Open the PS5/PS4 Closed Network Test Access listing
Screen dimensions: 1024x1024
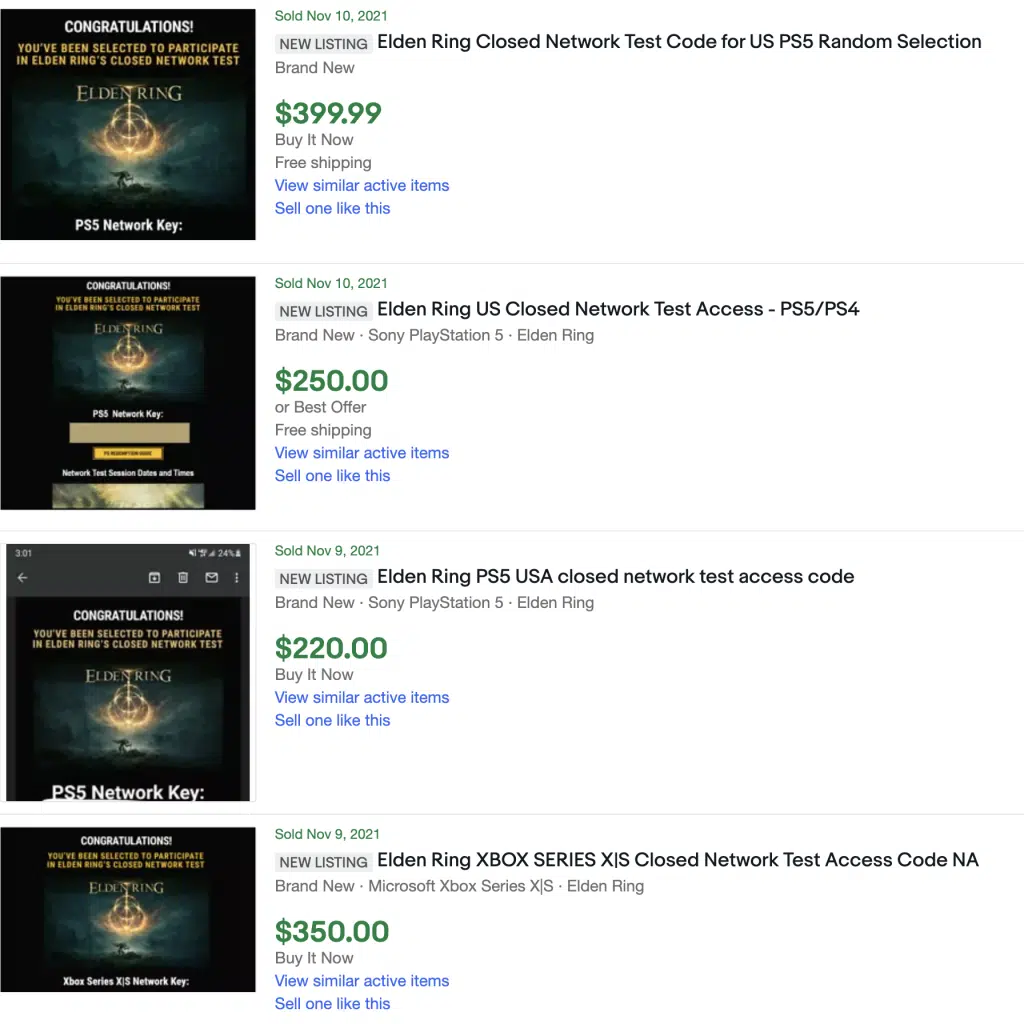tap(618, 309)
